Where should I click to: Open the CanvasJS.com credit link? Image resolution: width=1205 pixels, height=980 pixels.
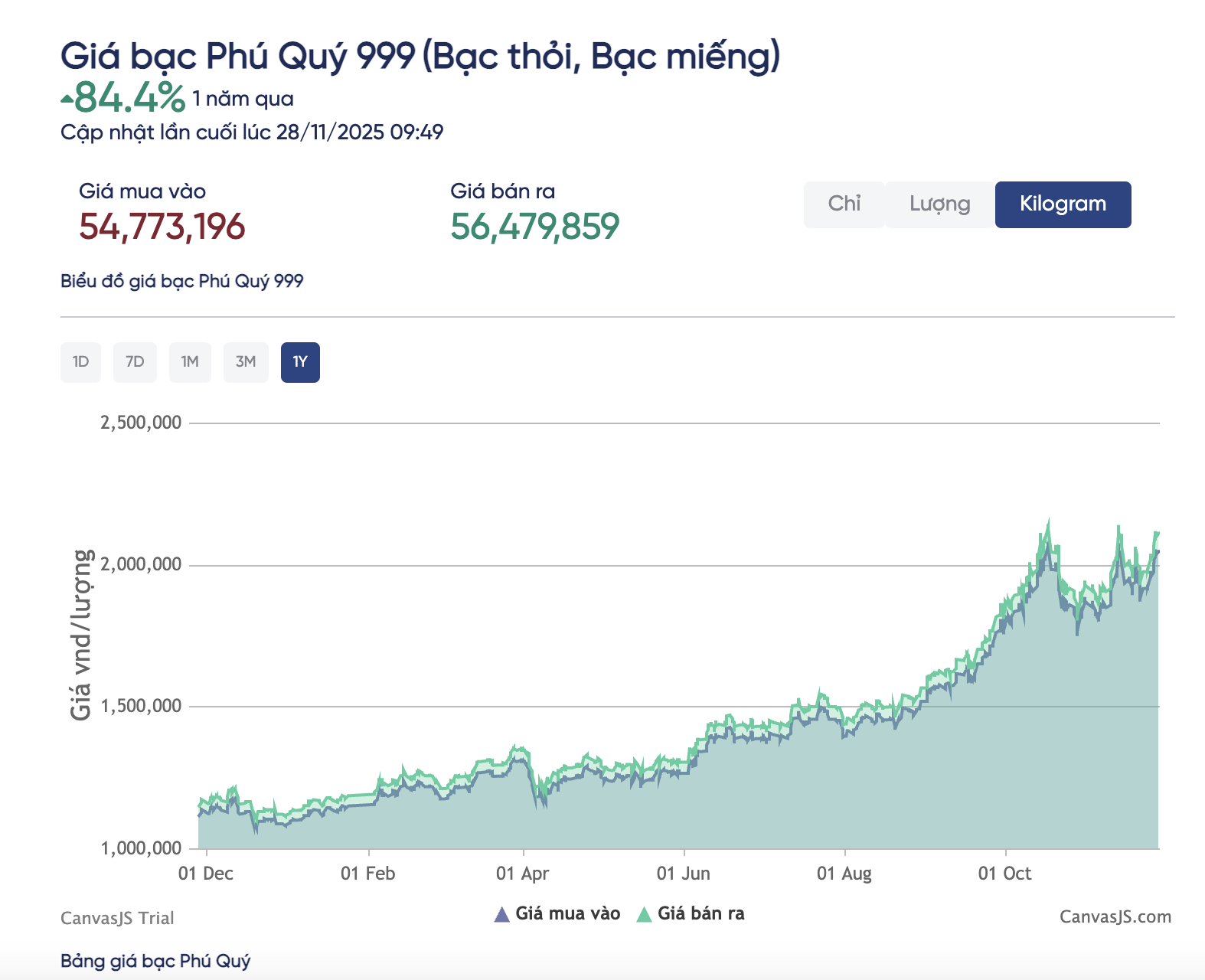1115,917
